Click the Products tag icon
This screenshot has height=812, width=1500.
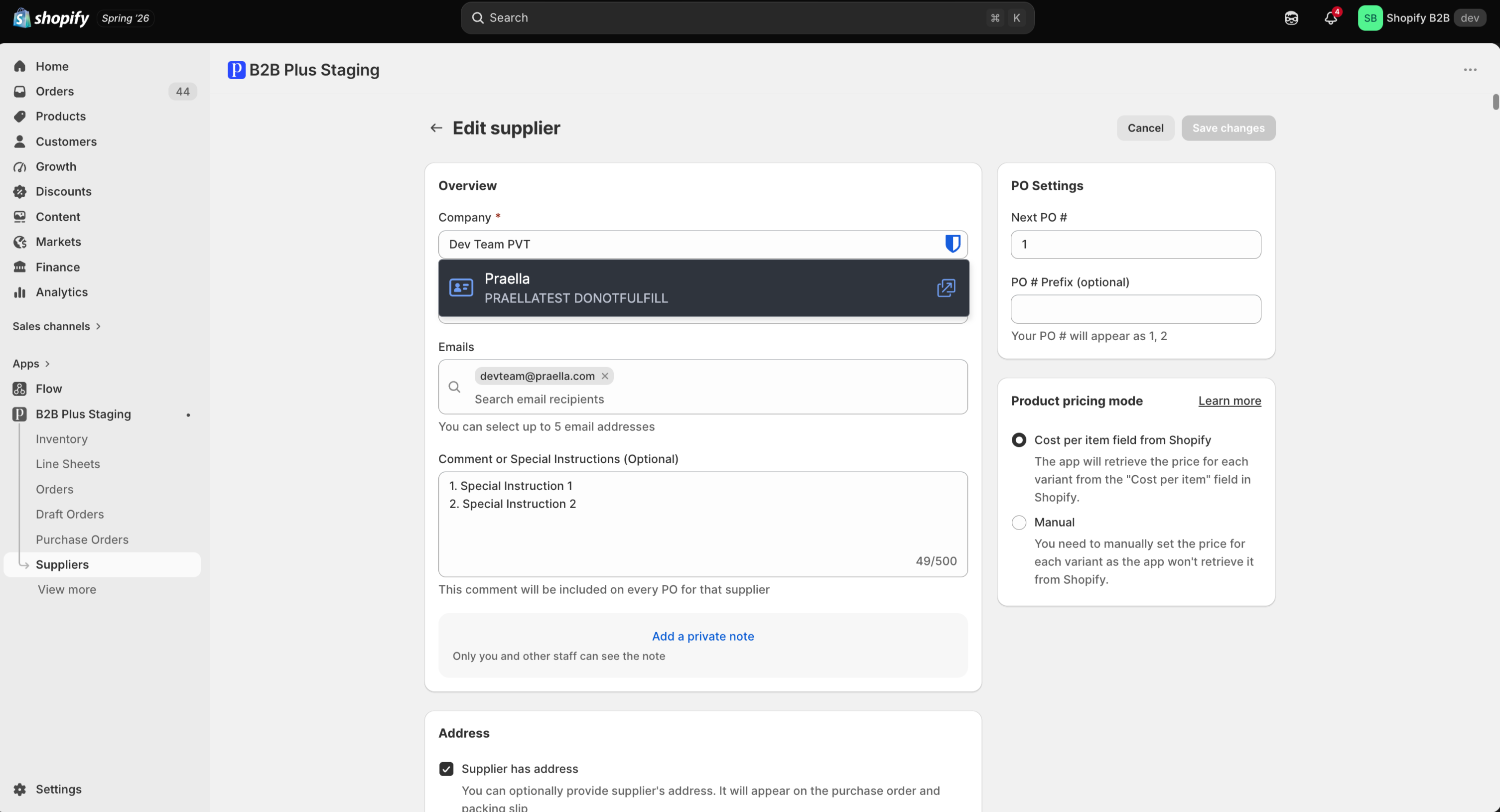click(x=20, y=117)
